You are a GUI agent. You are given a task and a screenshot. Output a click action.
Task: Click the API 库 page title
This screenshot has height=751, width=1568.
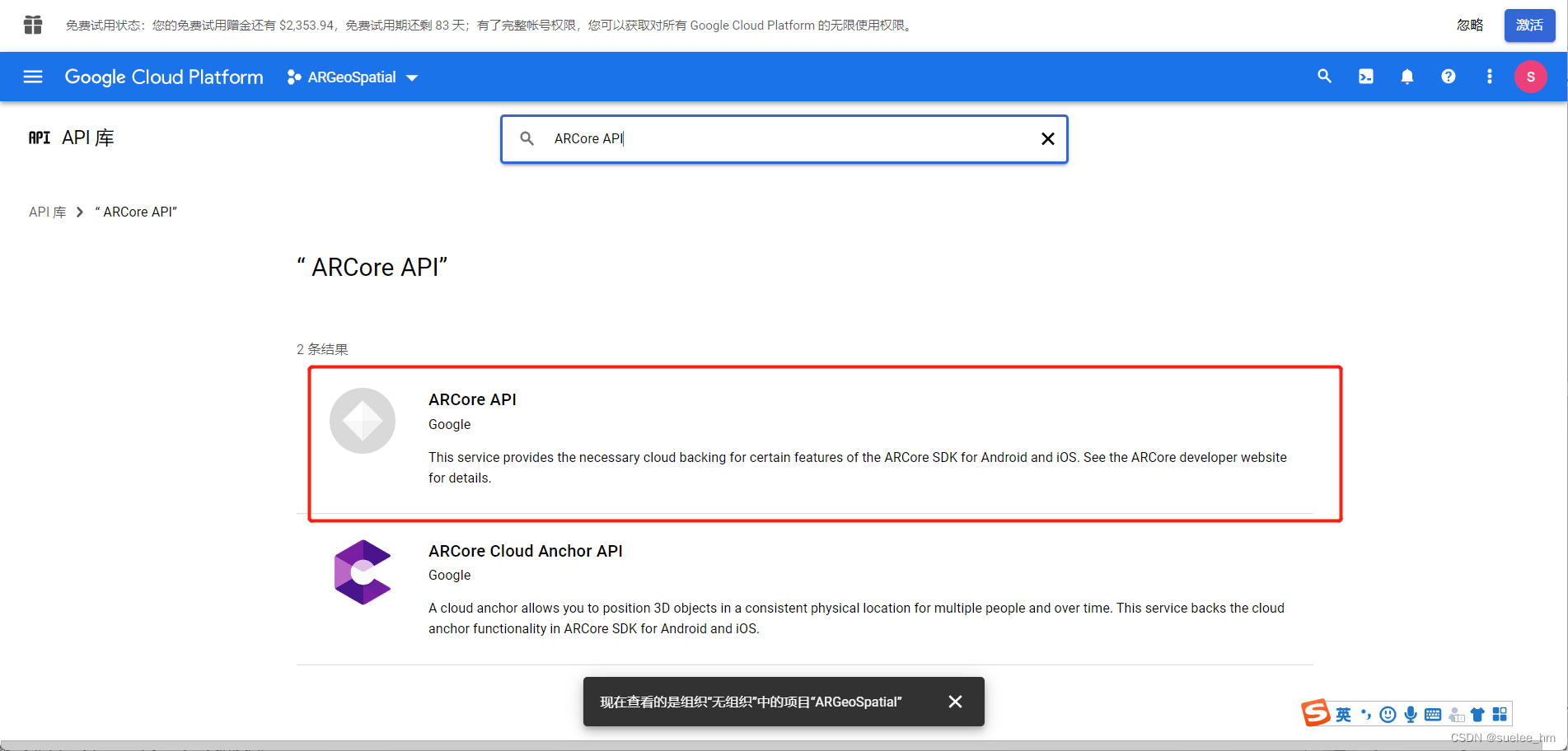point(88,138)
